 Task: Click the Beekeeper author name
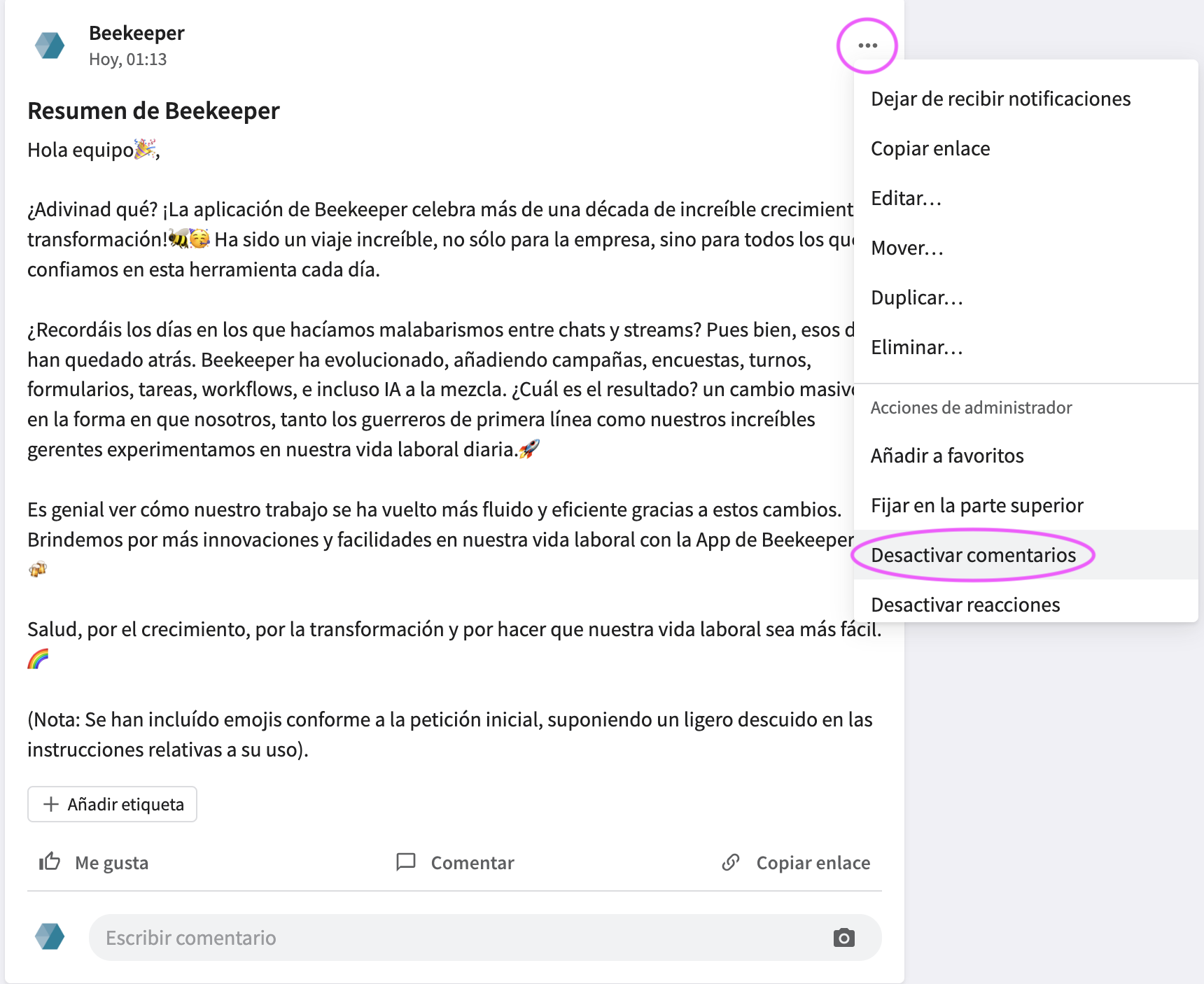(136, 33)
